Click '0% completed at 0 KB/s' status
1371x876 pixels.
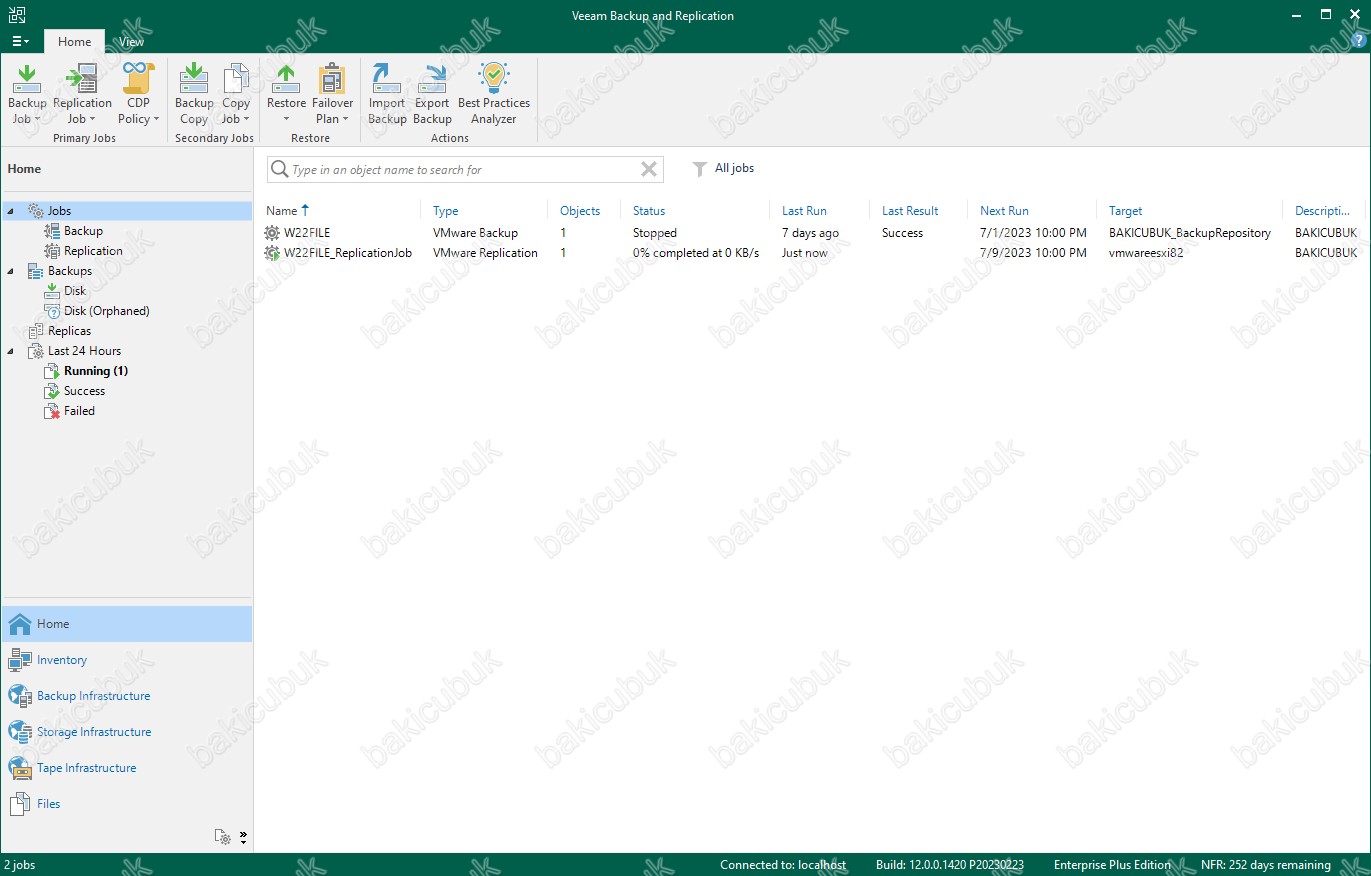(x=696, y=253)
